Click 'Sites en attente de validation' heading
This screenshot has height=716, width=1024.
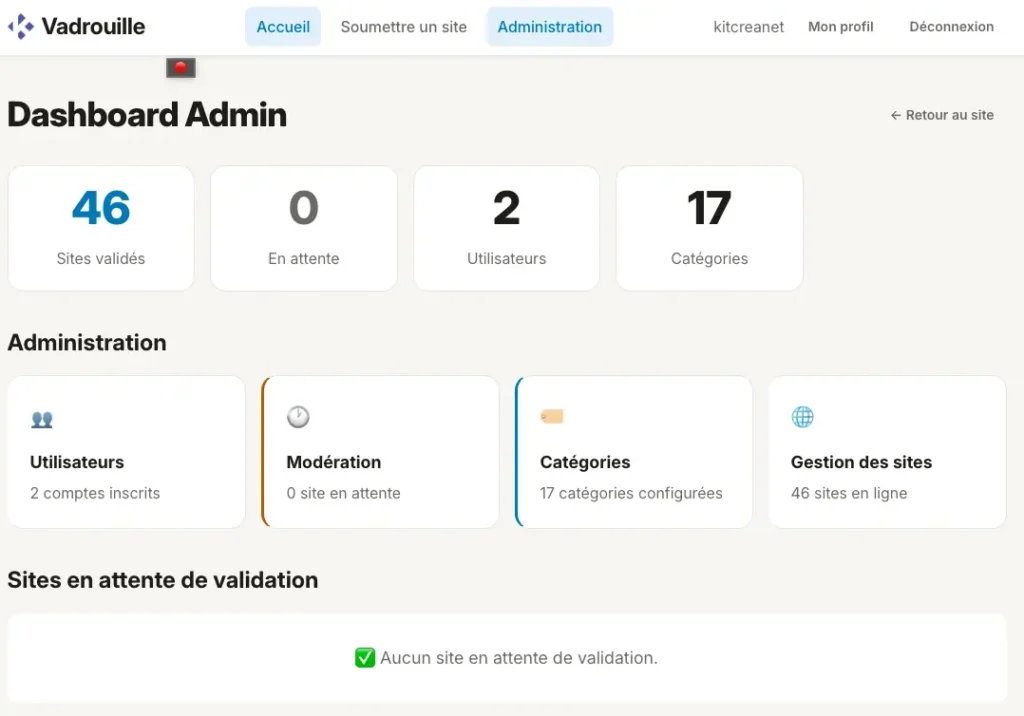163,580
